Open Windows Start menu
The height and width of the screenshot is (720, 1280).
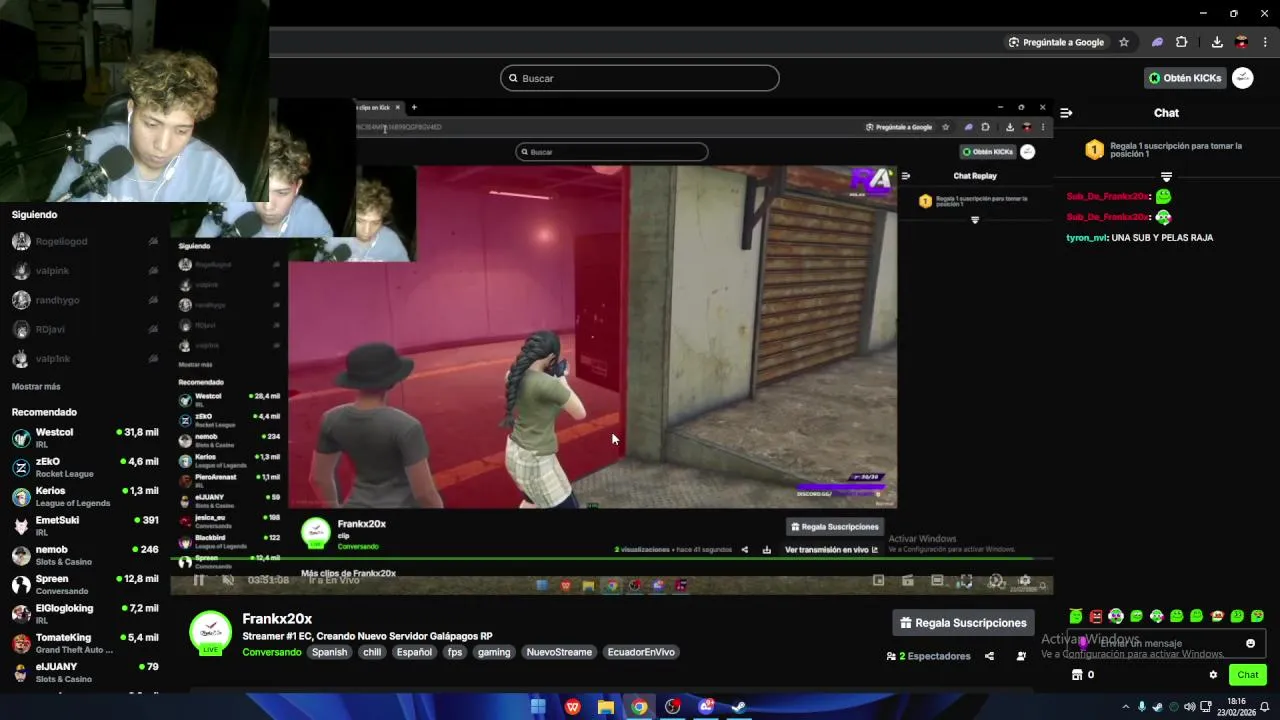538,707
